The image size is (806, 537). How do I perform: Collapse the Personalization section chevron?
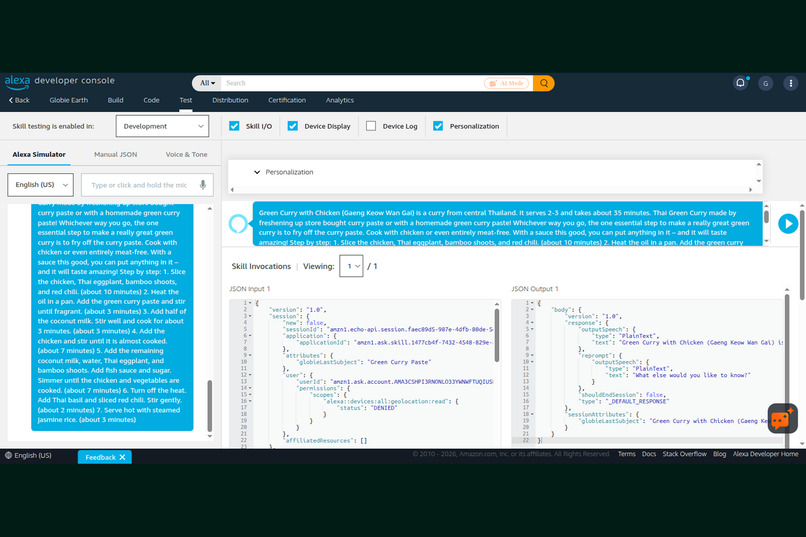[x=257, y=172]
